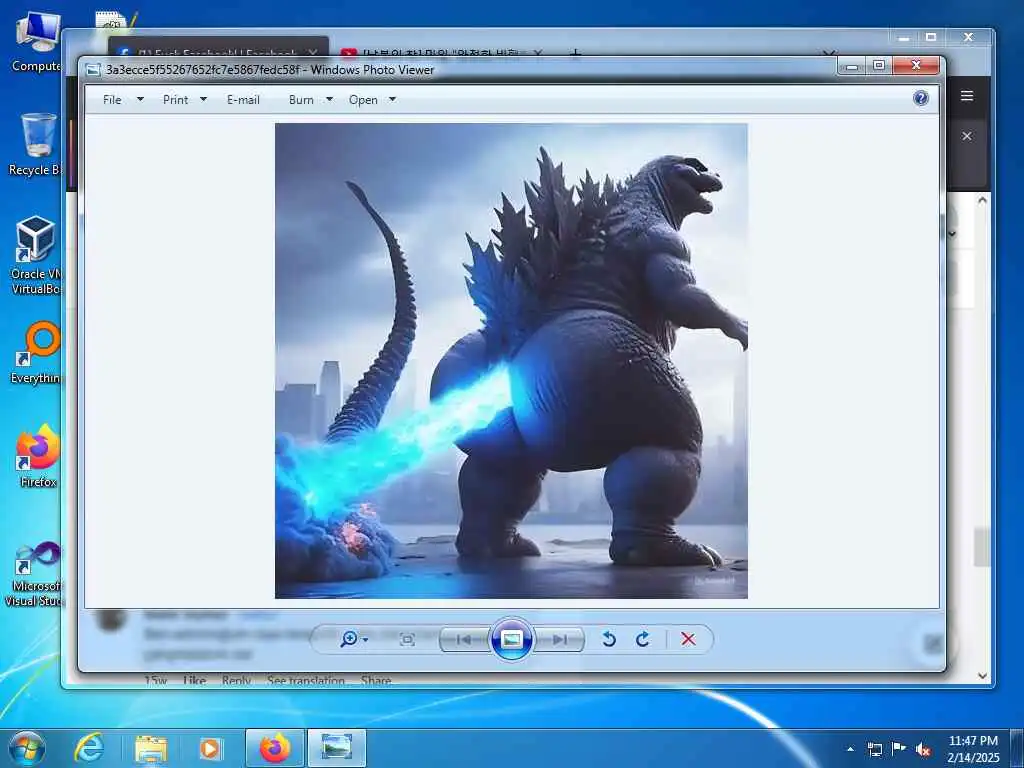This screenshot has height=768, width=1024.
Task: Select the Microsoft Visual Studio desktop shortcut
Action: pos(35,575)
